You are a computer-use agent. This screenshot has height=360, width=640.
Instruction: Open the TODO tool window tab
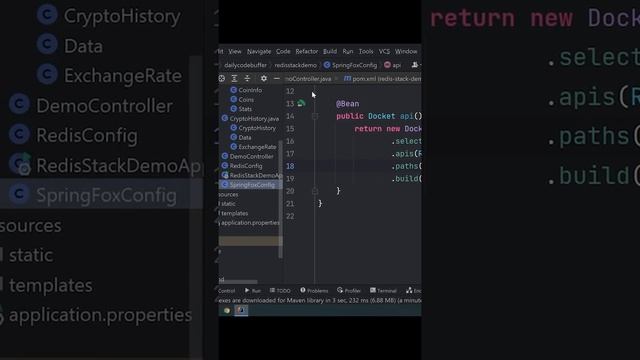click(x=280, y=291)
